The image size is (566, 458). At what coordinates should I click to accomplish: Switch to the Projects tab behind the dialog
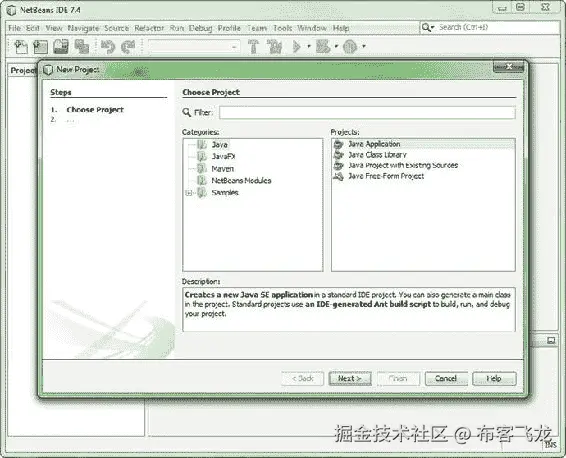pos(23,70)
